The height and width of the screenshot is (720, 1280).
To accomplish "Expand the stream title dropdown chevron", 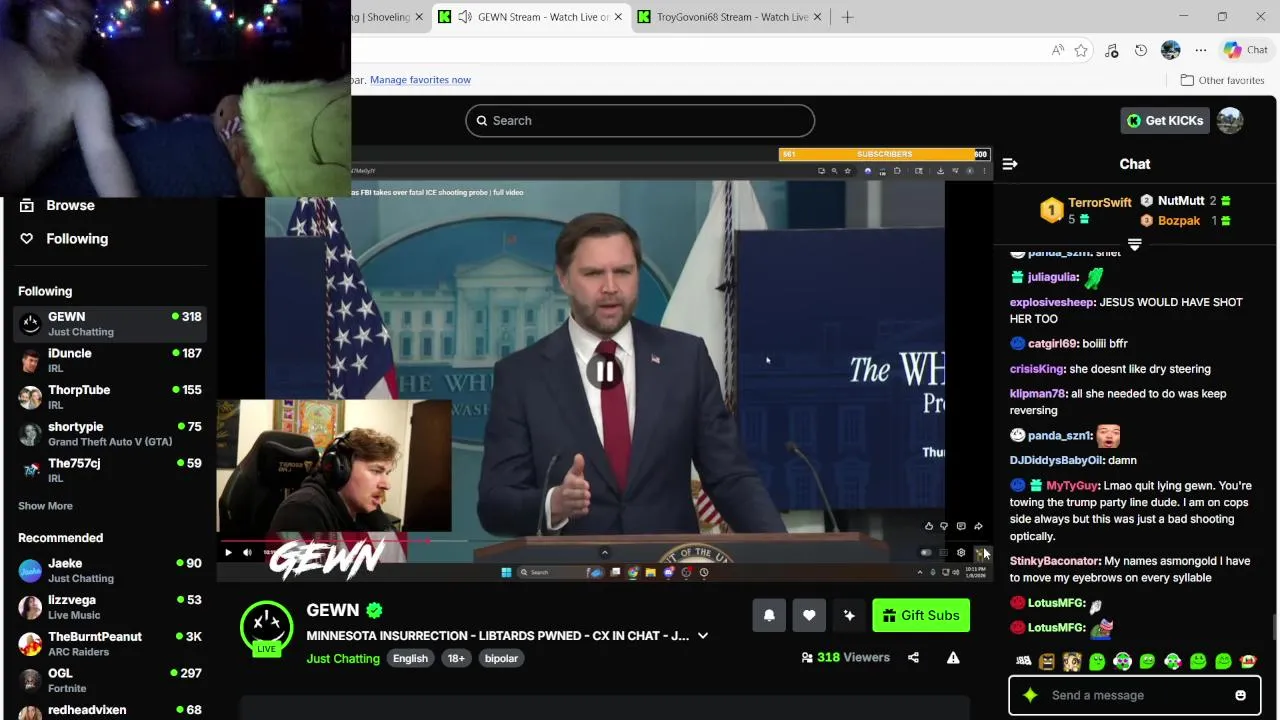I will point(703,636).
